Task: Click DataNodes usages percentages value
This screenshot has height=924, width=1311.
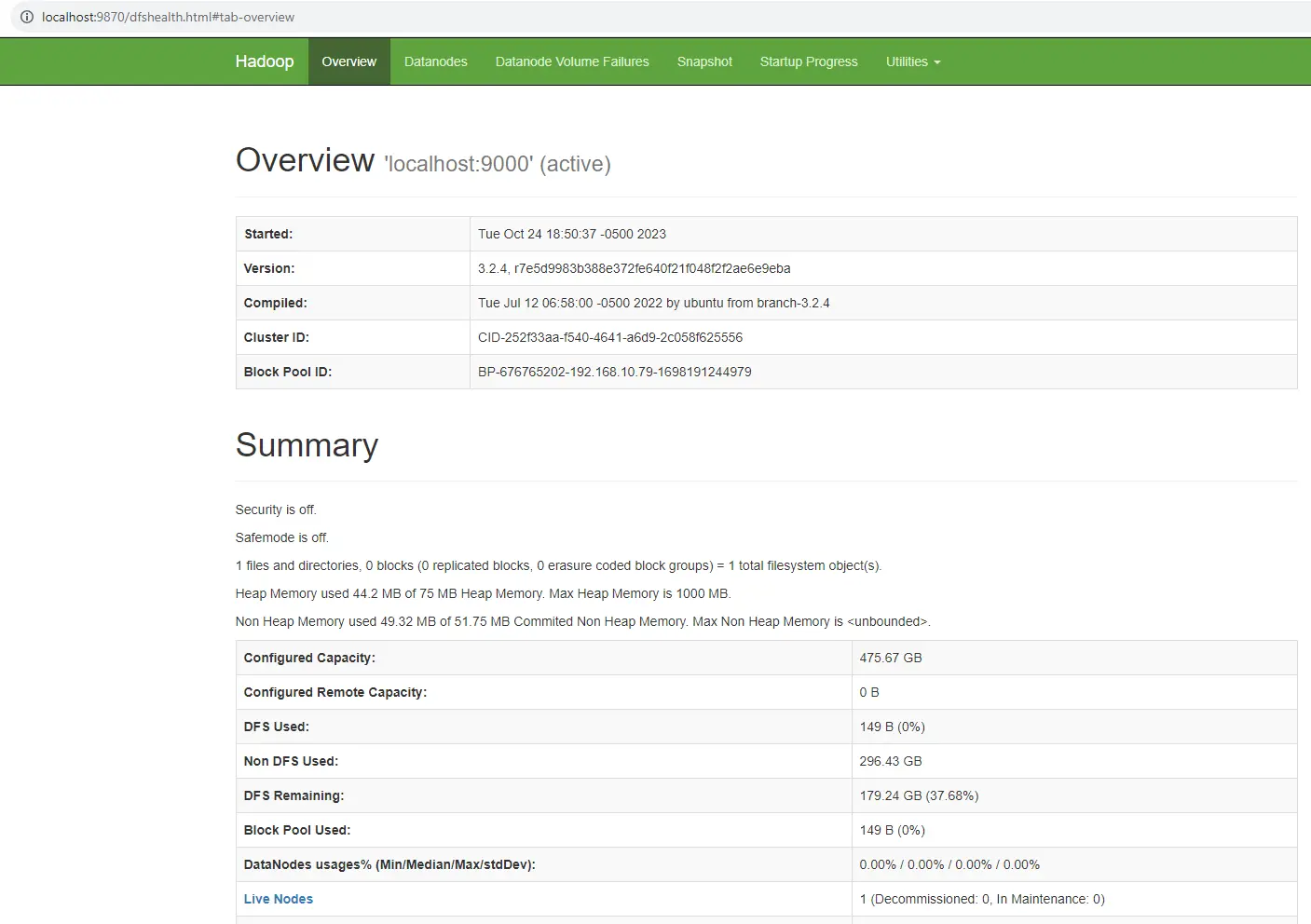Action: pos(949,864)
